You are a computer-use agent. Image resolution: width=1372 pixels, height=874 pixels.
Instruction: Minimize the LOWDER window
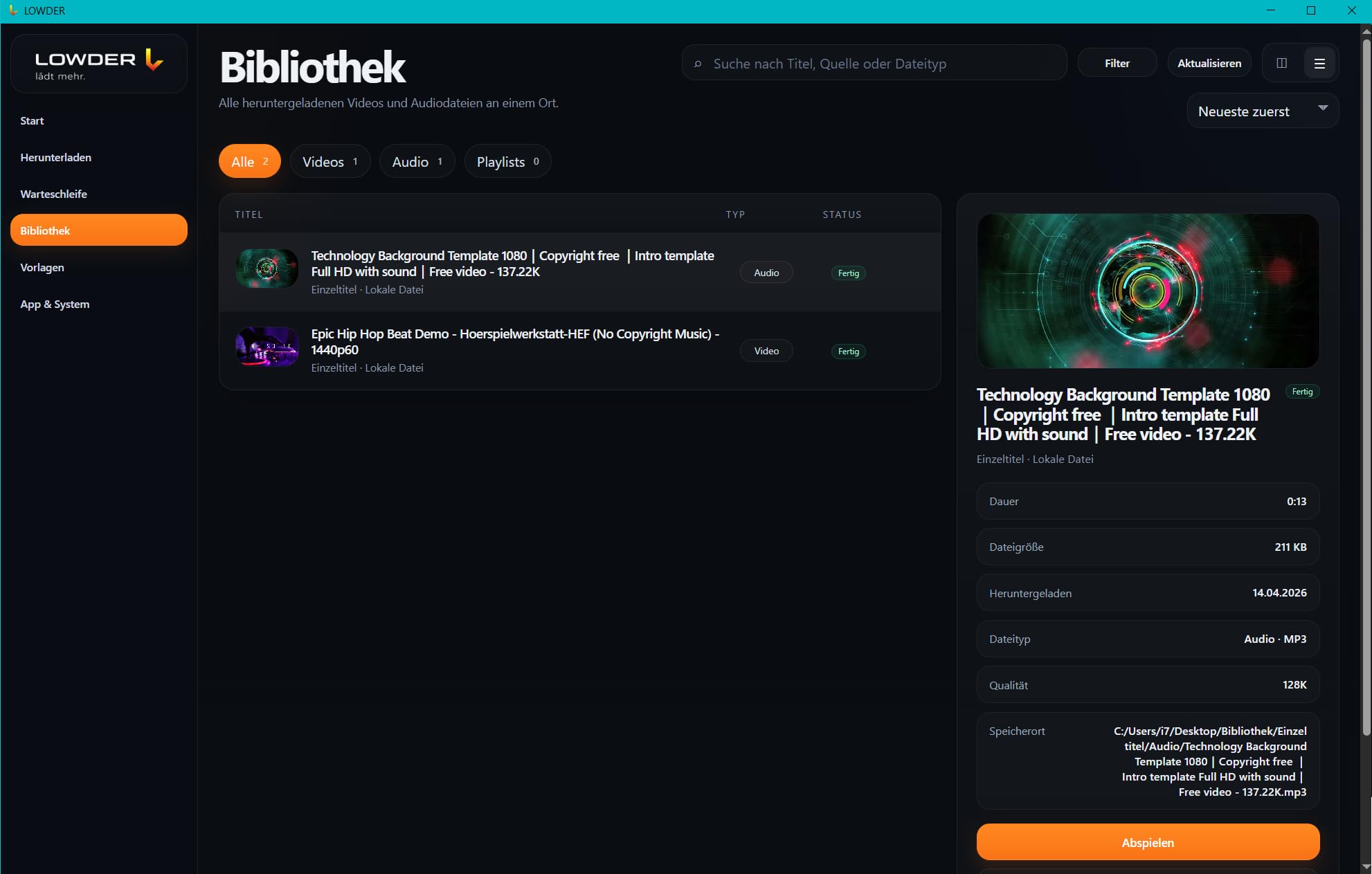coord(1270,10)
